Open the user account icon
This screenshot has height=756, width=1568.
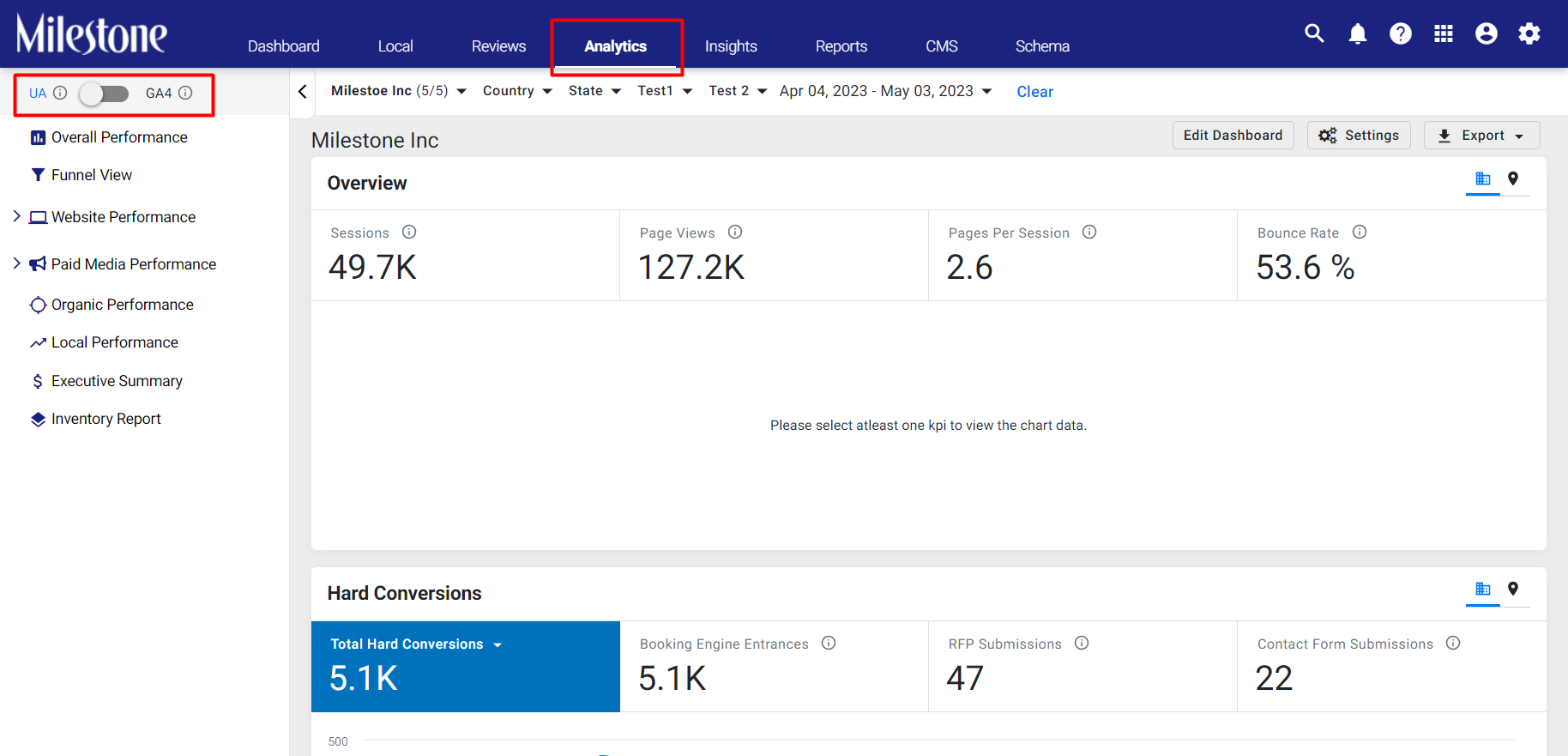(1487, 33)
